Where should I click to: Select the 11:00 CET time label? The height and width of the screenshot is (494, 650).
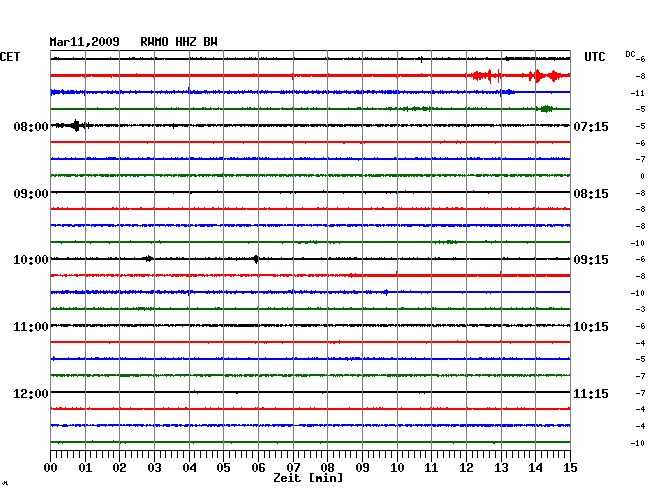(31, 327)
